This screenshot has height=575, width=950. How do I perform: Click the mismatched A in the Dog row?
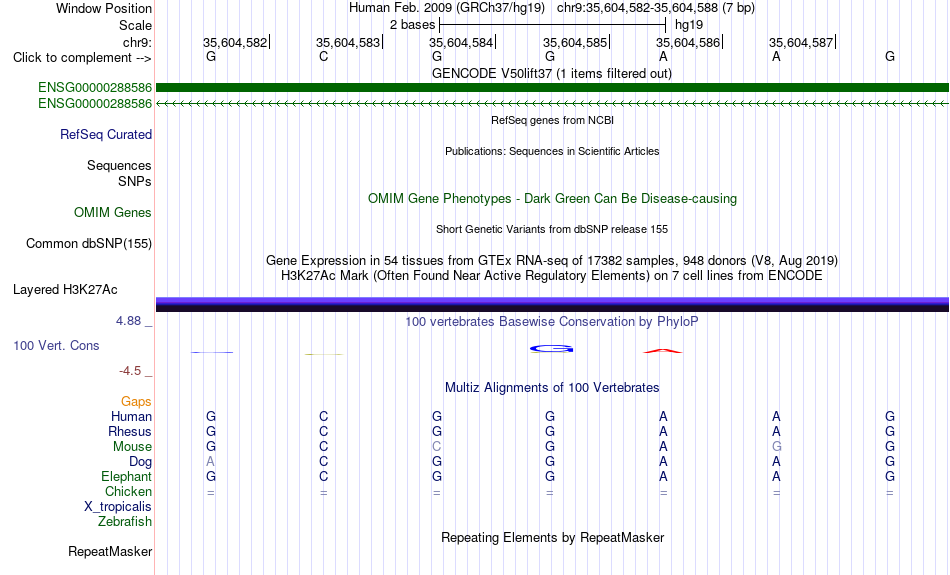[210, 462]
